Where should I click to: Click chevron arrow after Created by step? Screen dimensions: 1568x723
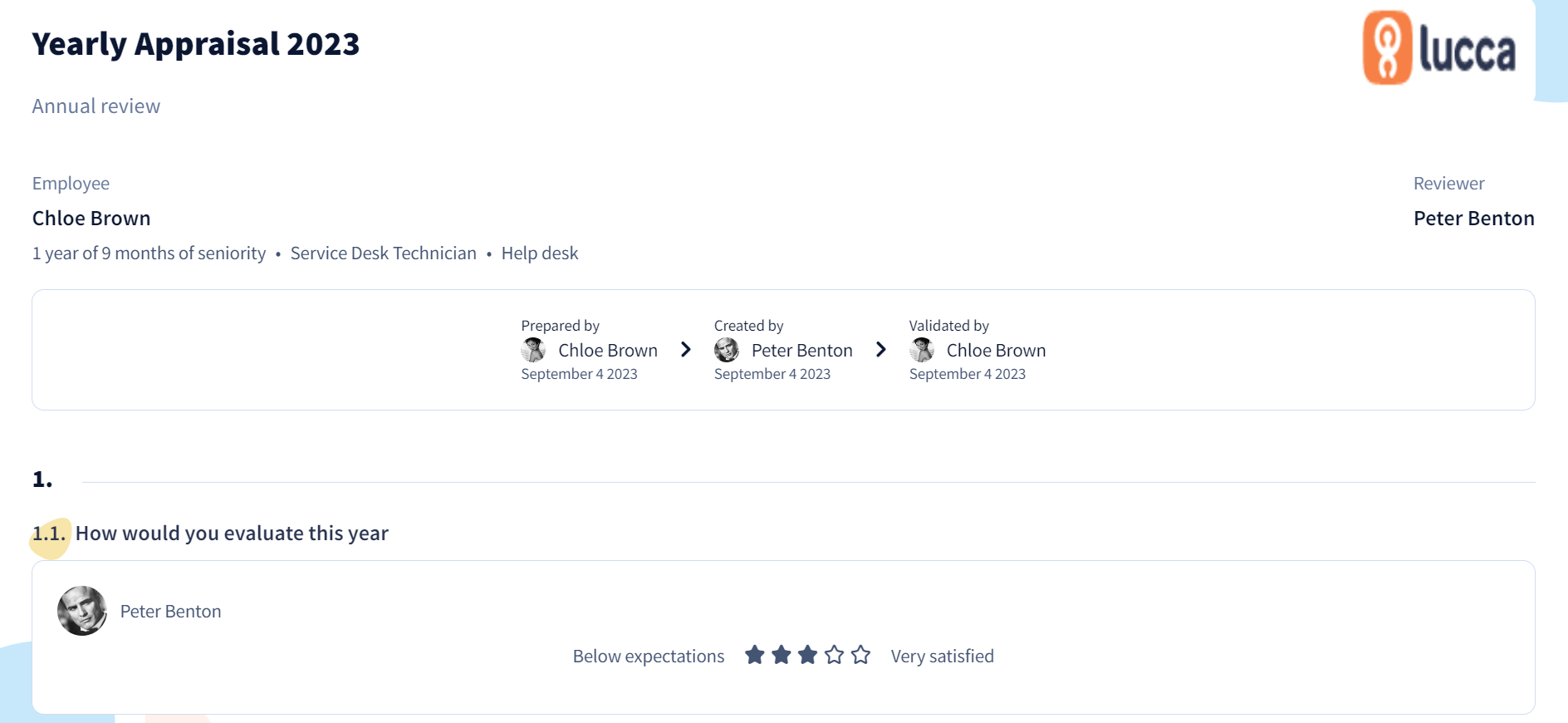[x=881, y=349]
